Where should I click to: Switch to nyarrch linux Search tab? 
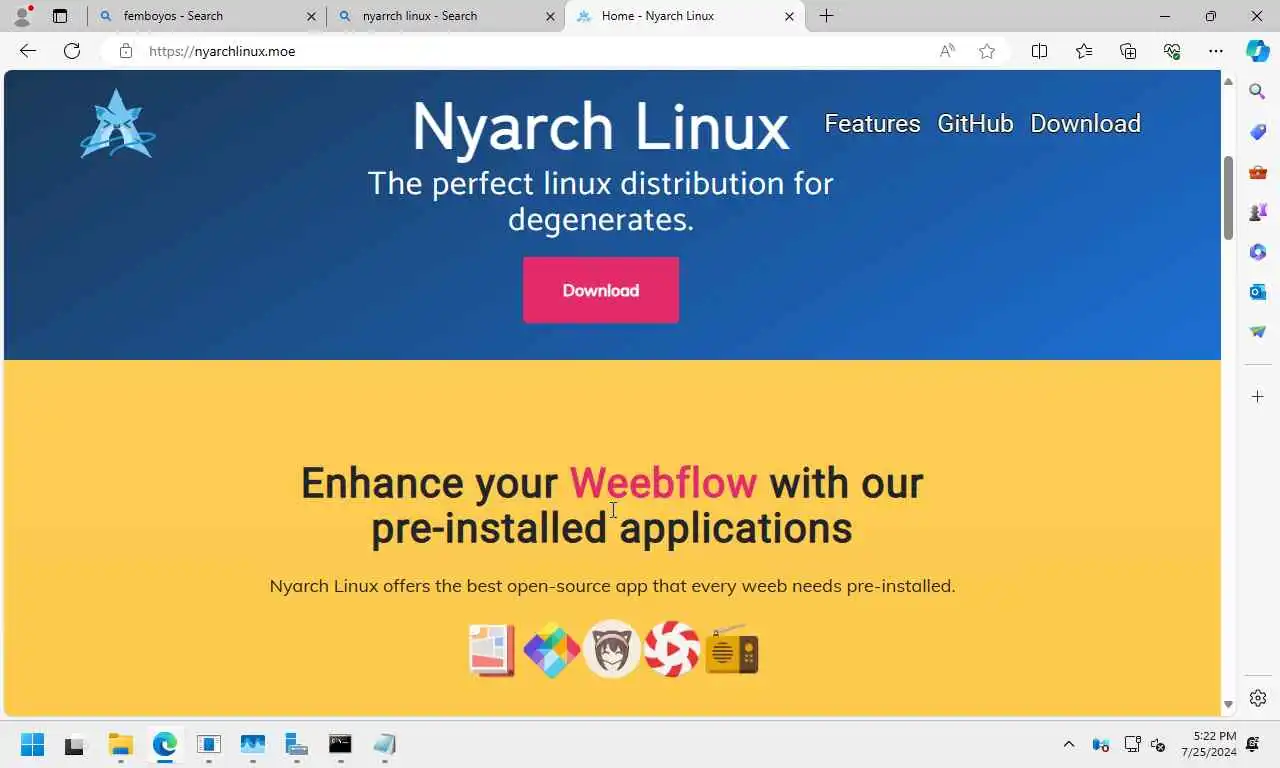click(x=446, y=16)
